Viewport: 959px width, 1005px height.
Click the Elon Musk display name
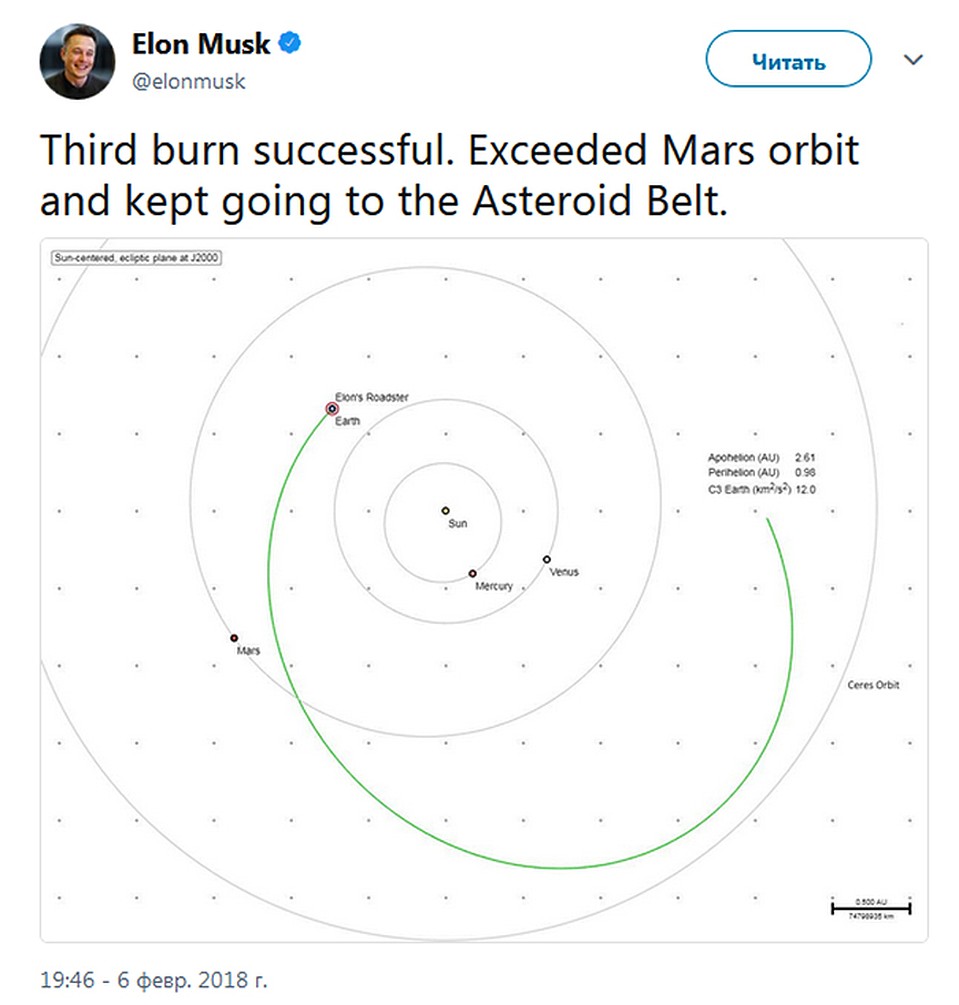(201, 44)
